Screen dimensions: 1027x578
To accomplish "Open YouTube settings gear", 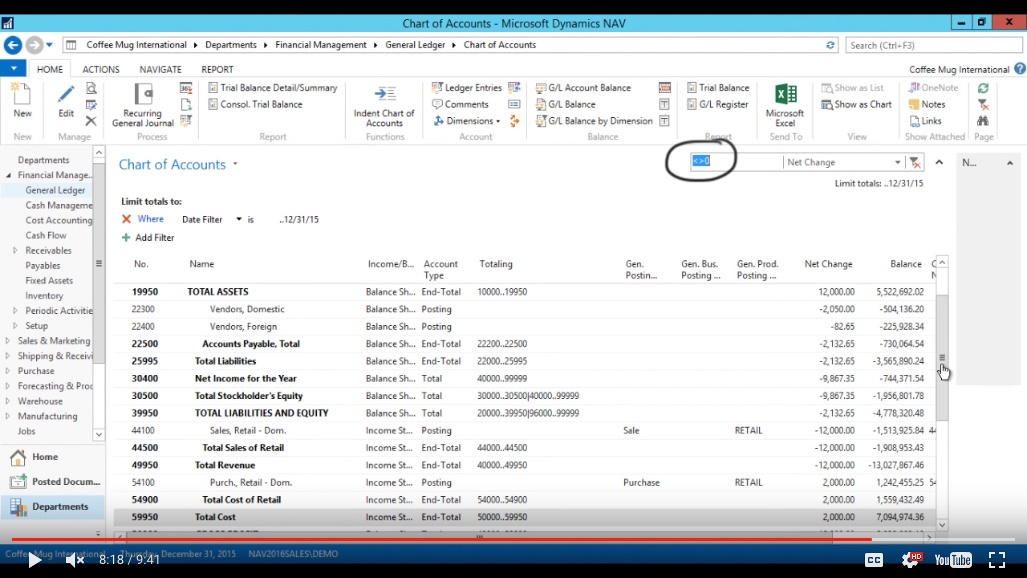I will [x=911, y=559].
